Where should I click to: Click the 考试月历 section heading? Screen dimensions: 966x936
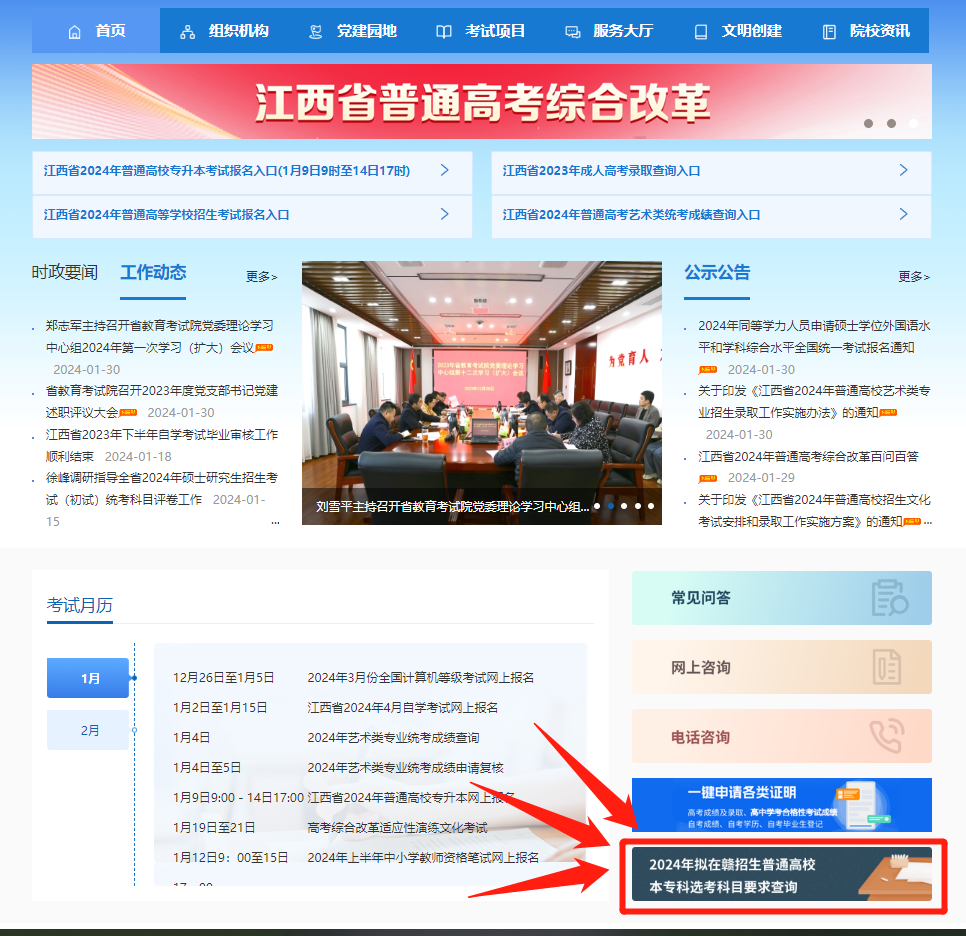[80, 605]
